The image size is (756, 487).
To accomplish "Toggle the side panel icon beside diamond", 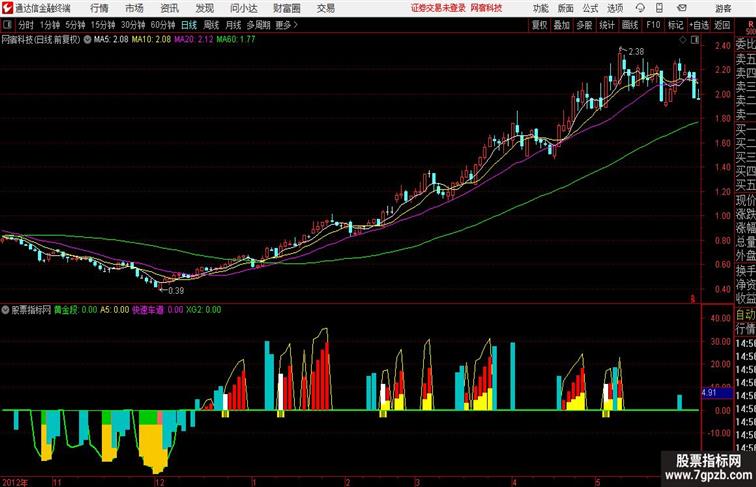I will [695, 40].
